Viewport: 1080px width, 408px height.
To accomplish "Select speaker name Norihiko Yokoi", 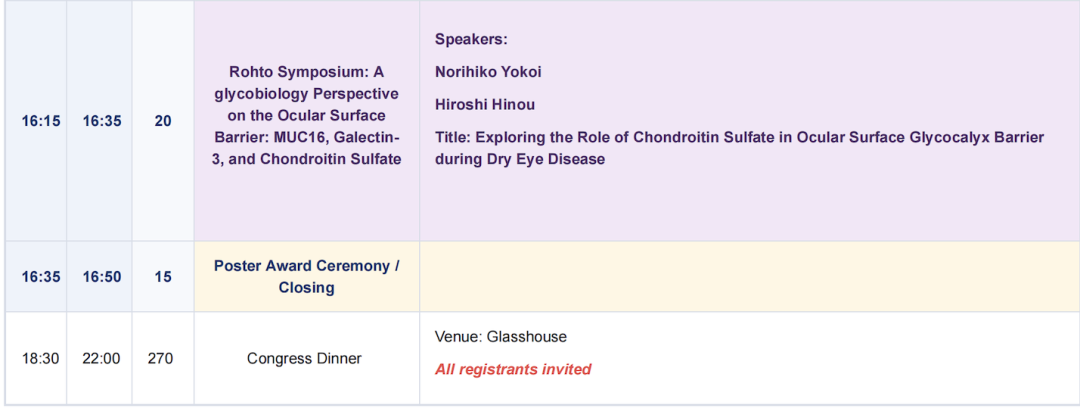I will pyautogui.click(x=488, y=72).
